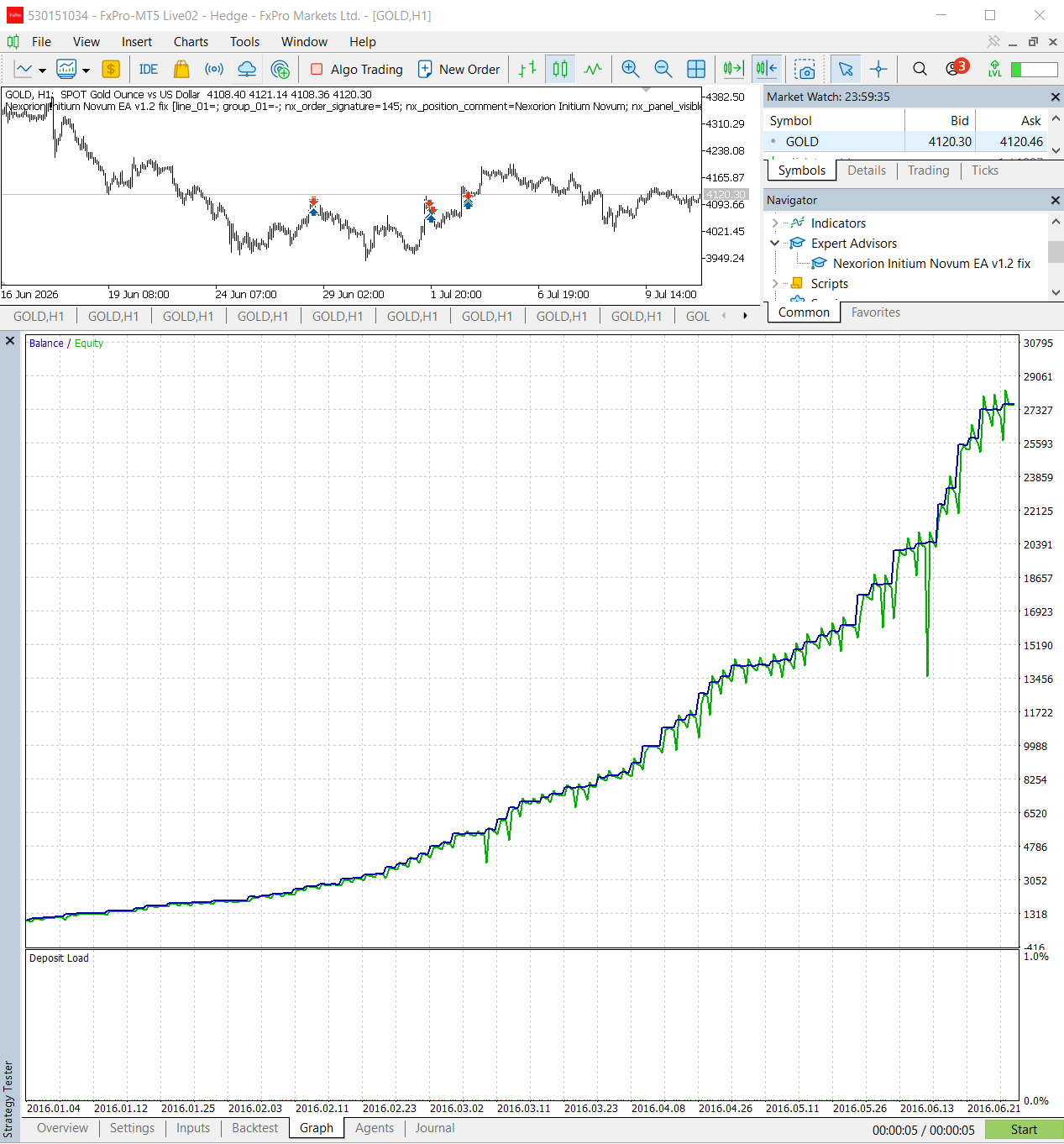
Task: Collapse the Expert Advisors tree node
Action: click(774, 244)
